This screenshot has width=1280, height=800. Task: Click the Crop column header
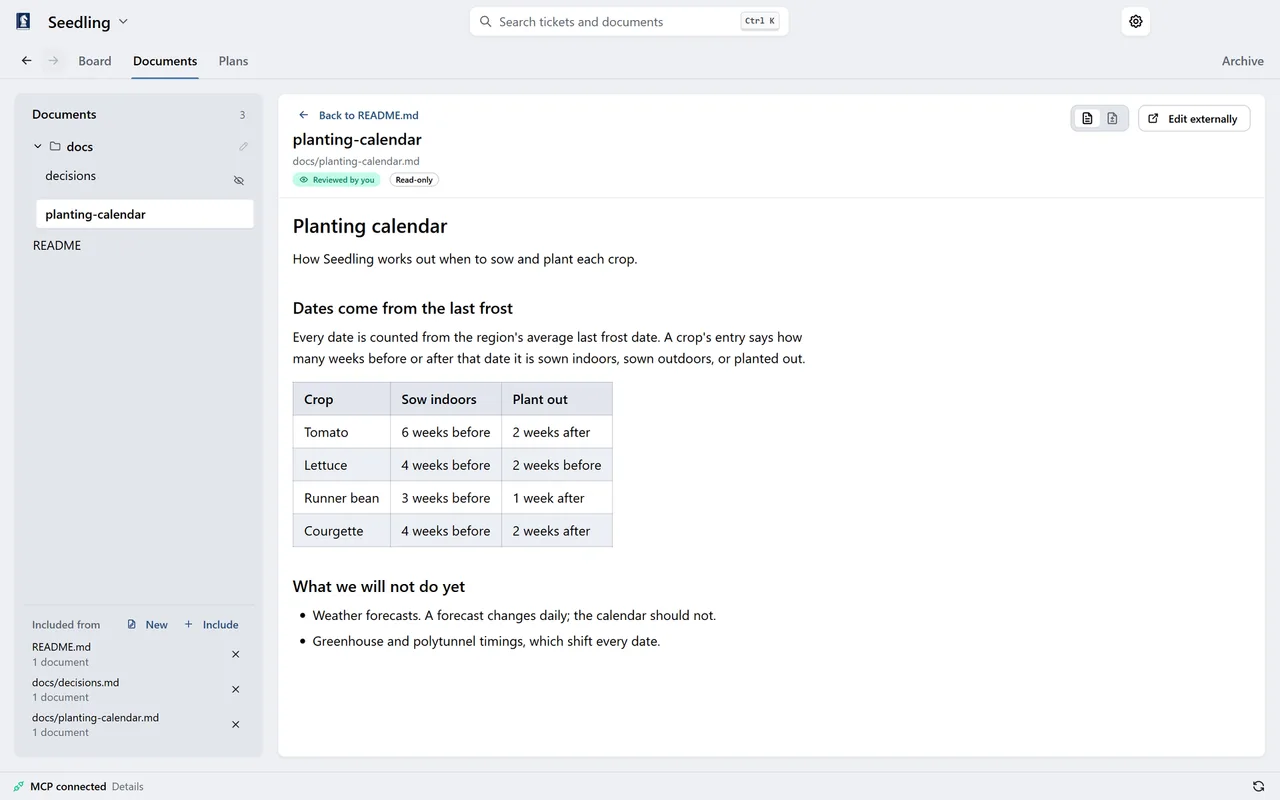point(342,399)
